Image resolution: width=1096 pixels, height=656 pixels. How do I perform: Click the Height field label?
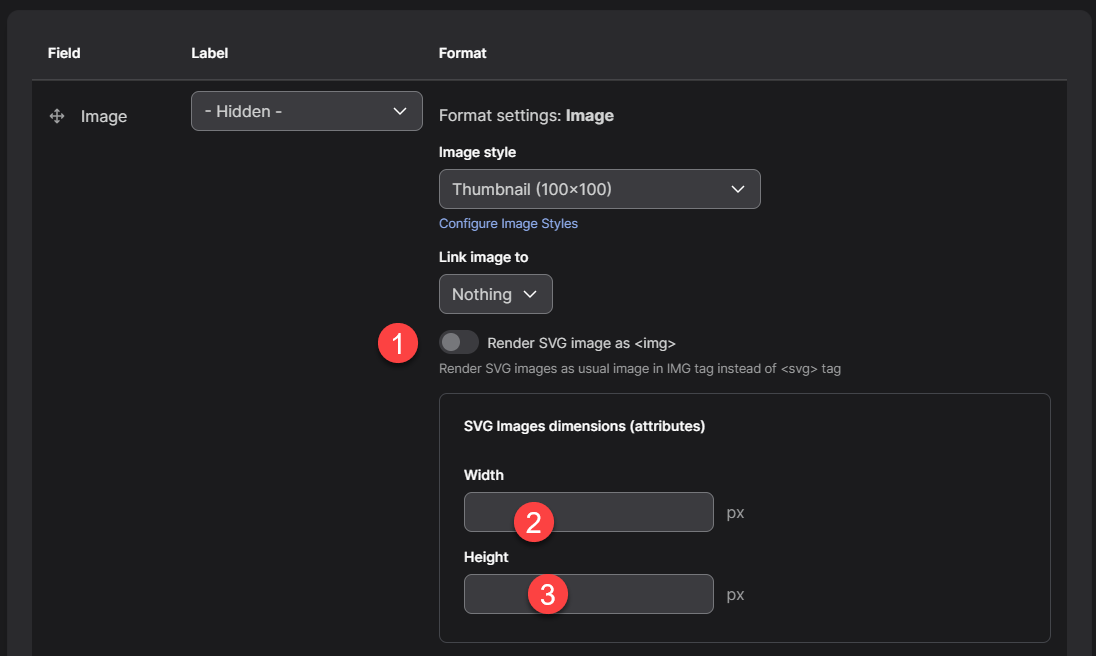coord(486,557)
